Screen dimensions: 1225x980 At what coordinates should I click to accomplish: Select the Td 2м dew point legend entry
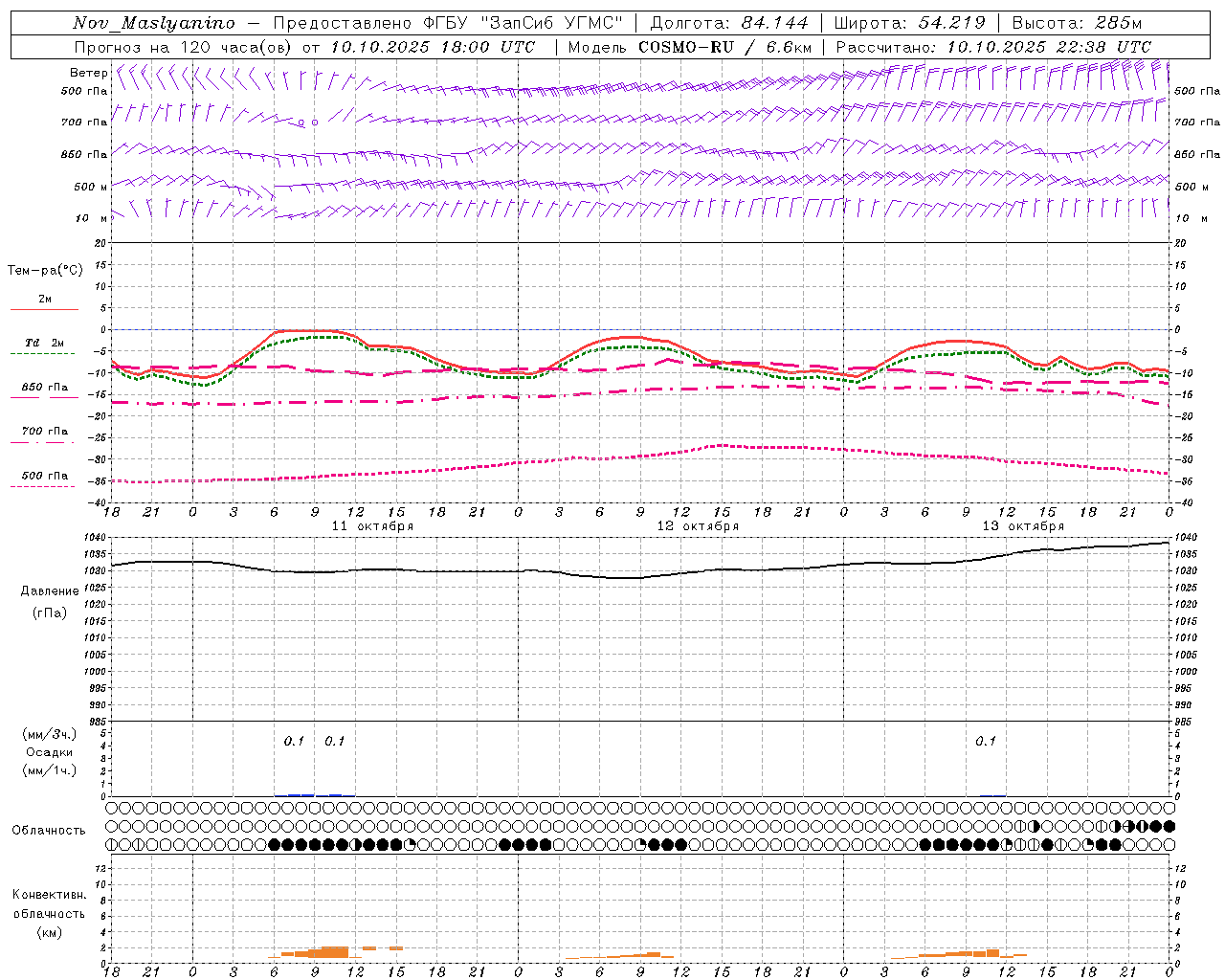[x=45, y=343]
